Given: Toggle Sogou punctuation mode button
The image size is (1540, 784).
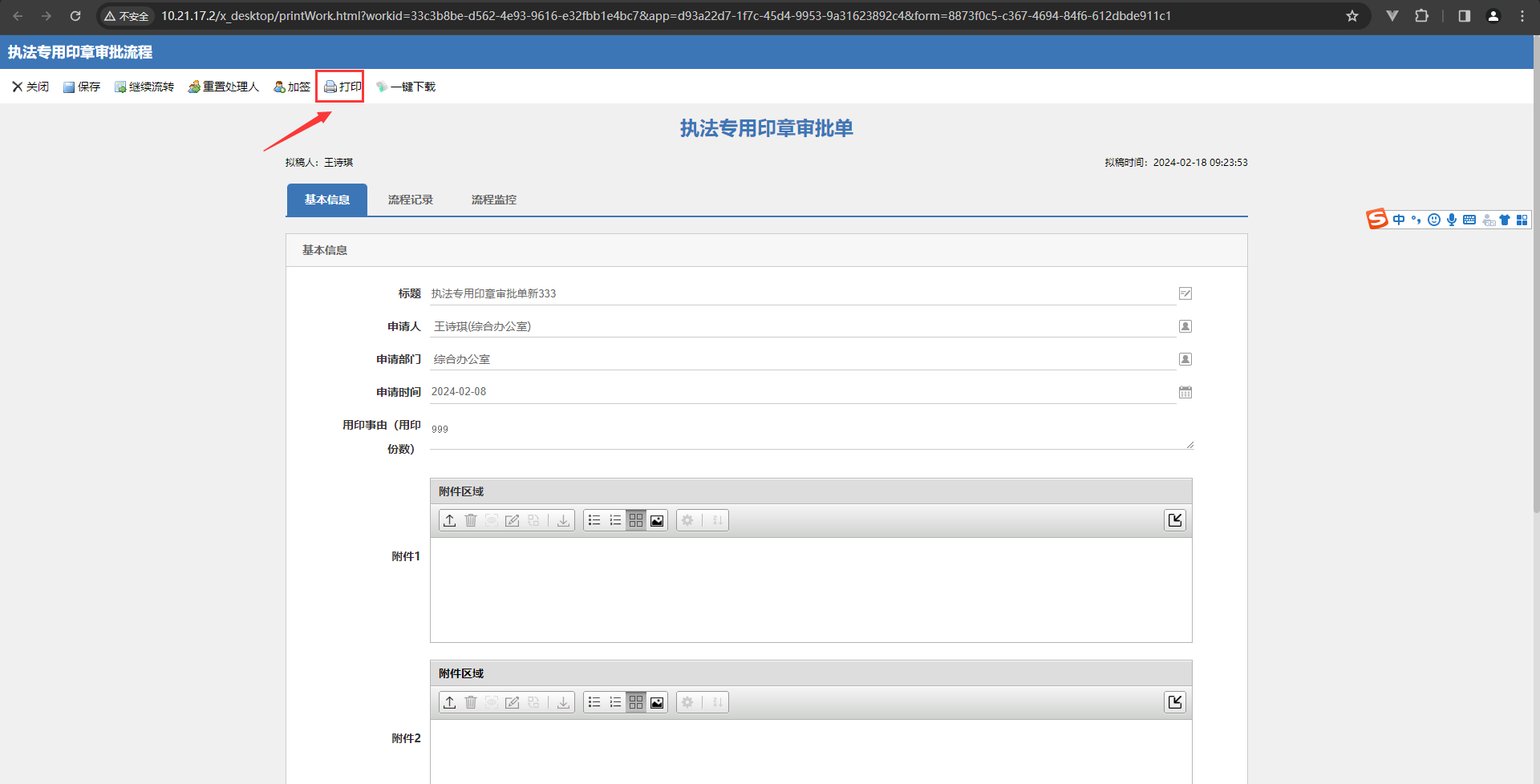Looking at the screenshot, I should tap(1416, 220).
